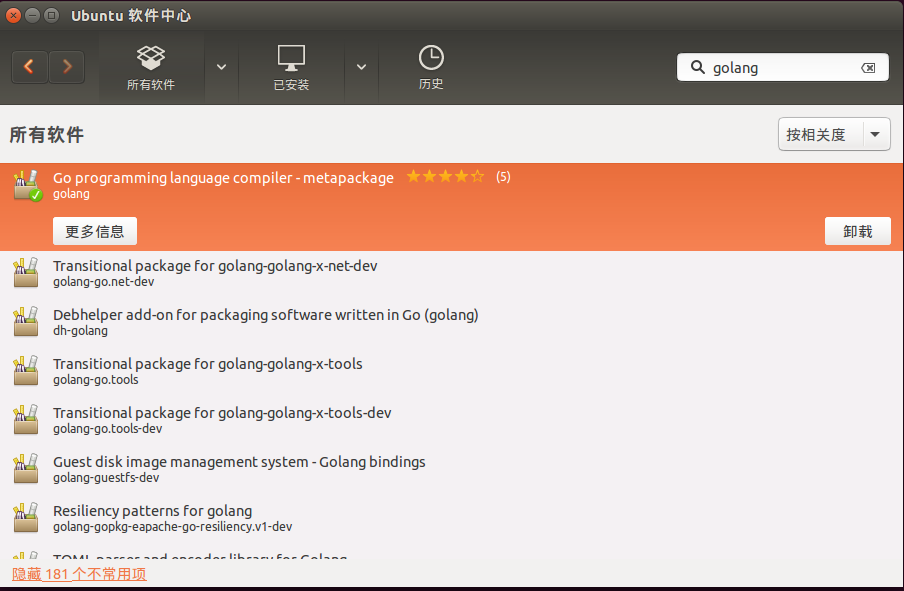Click the (5) review count
904x591 pixels.
tap(503, 176)
